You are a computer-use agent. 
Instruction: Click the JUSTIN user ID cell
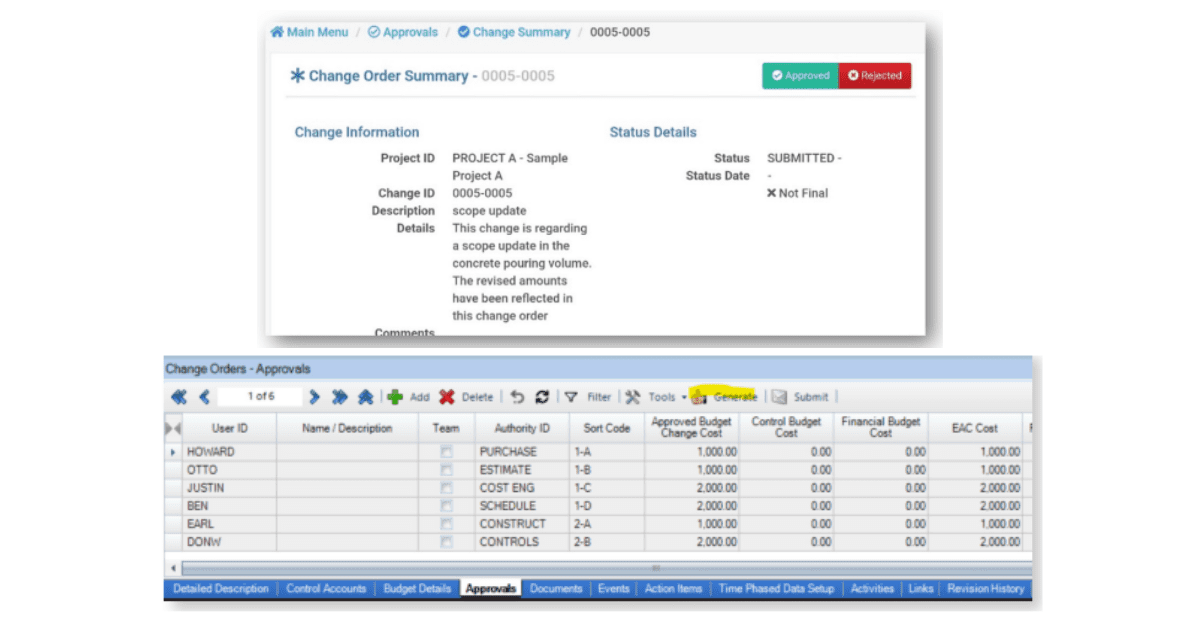[x=229, y=488]
